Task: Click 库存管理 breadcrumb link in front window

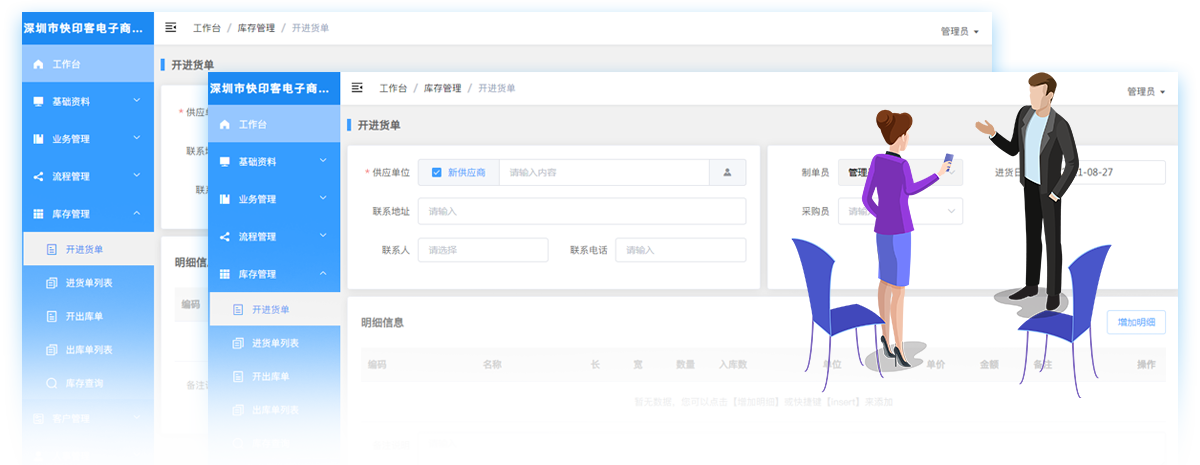Action: [x=442, y=88]
